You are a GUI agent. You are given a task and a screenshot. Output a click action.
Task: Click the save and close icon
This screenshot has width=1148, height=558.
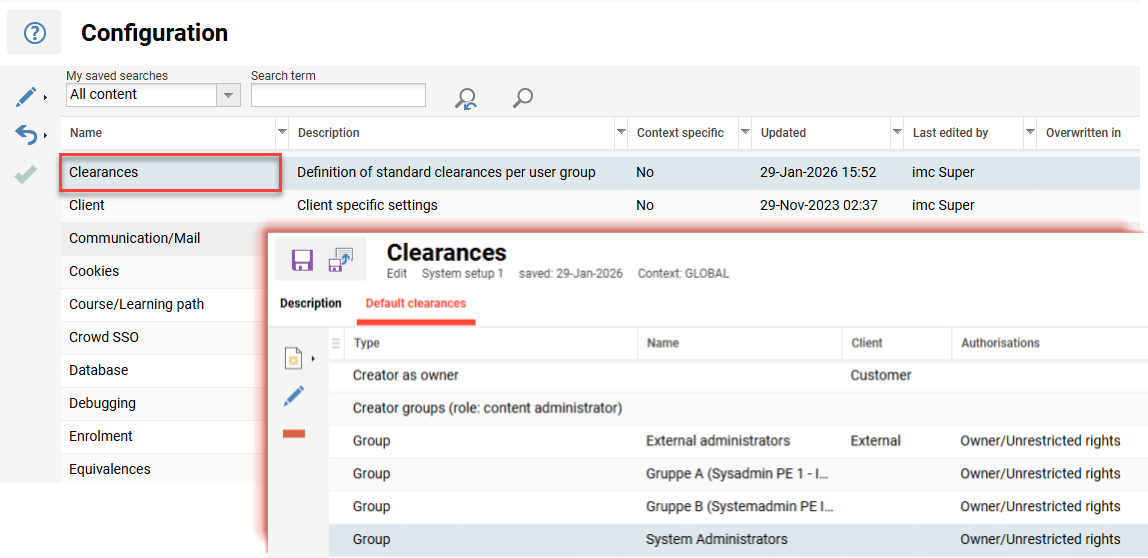341,259
